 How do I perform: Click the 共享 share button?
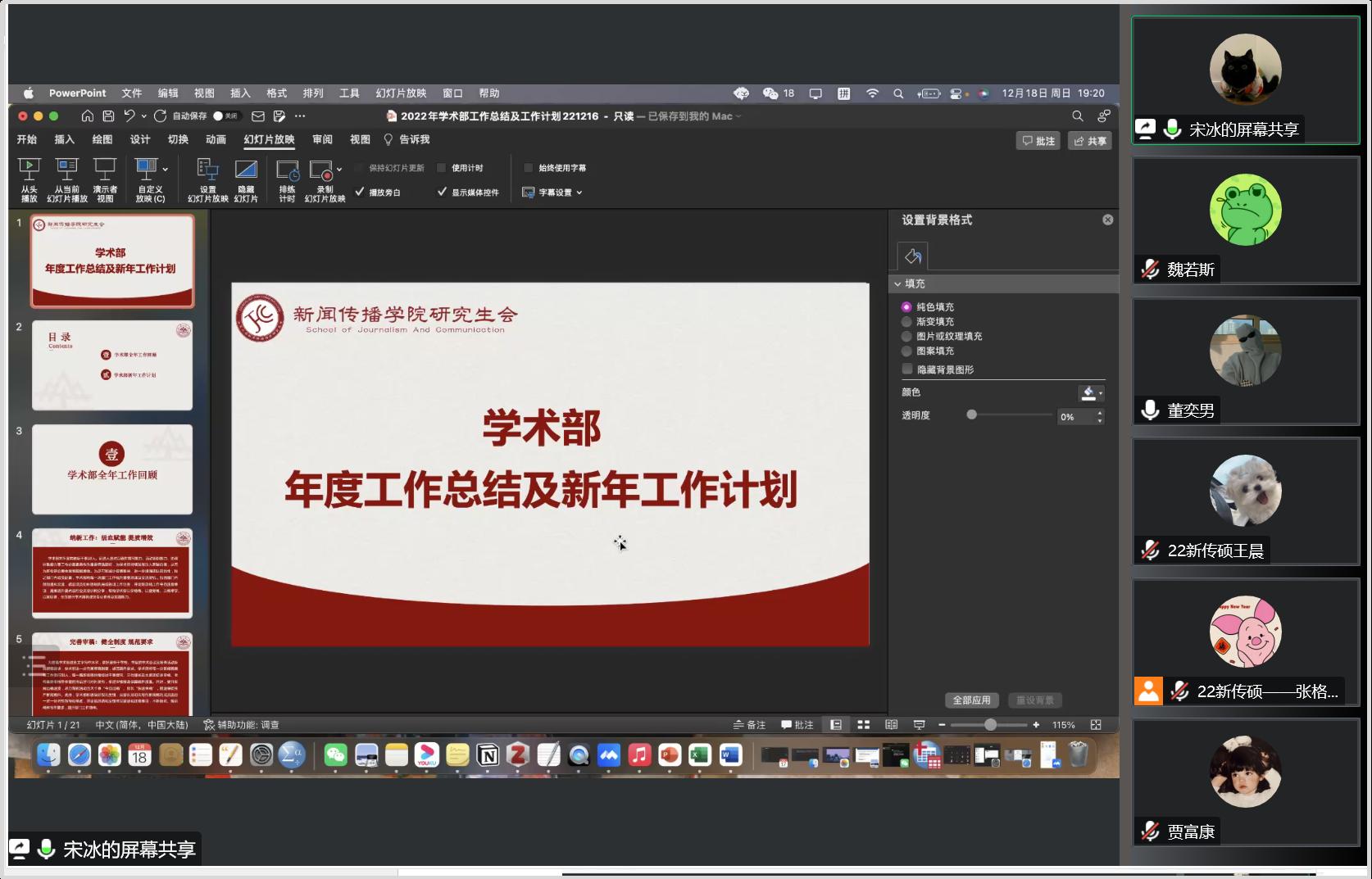pos(1089,141)
